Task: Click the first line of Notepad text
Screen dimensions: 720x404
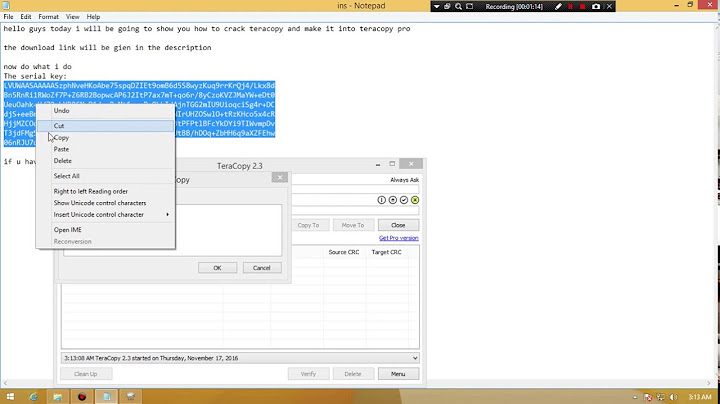Action: tap(207, 28)
